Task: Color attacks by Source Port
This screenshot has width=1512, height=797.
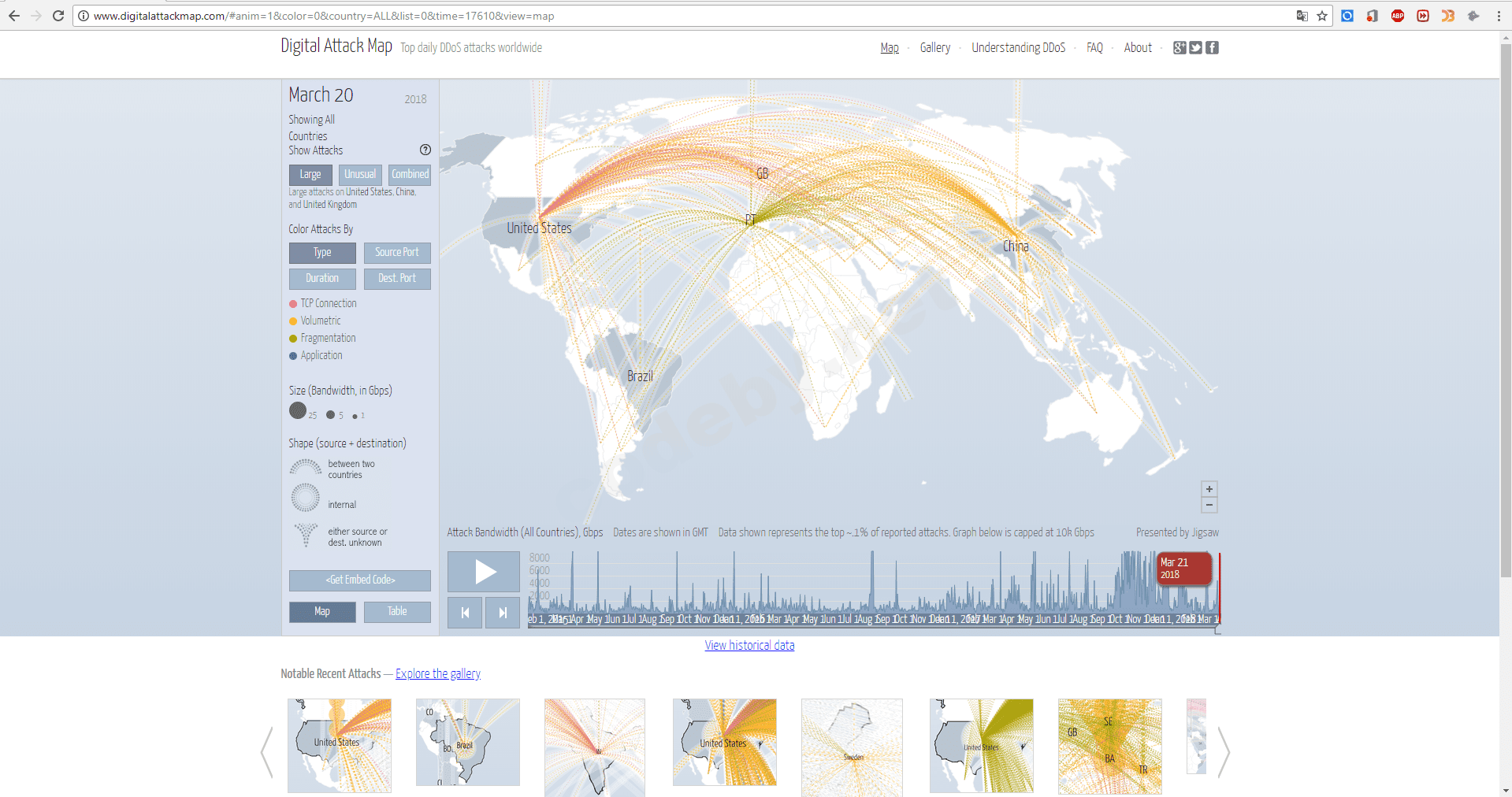Action: (397, 253)
